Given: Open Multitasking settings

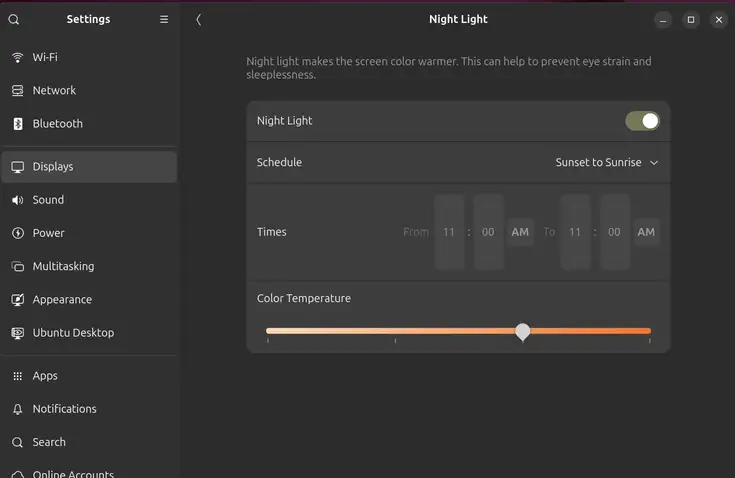Looking at the screenshot, I should [x=89, y=266].
